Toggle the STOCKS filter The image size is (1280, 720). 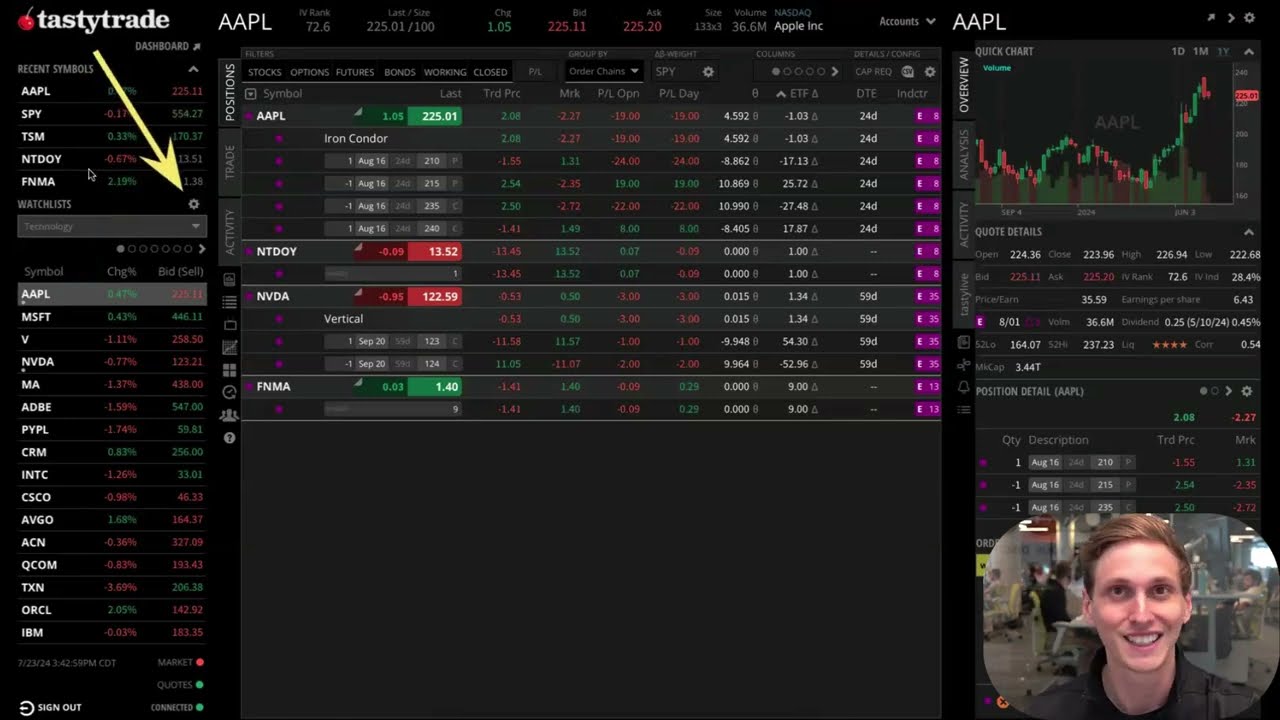pos(265,72)
